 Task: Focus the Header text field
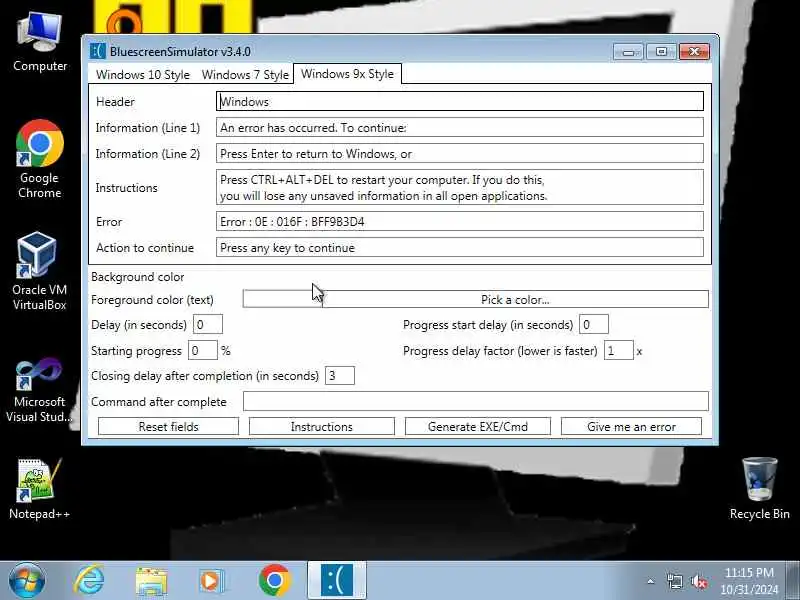pyautogui.click(x=460, y=102)
